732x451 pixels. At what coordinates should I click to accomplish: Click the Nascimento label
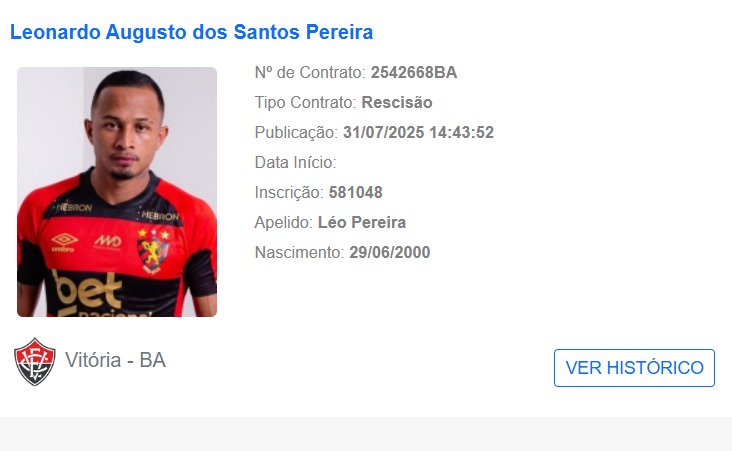pyautogui.click(x=300, y=252)
